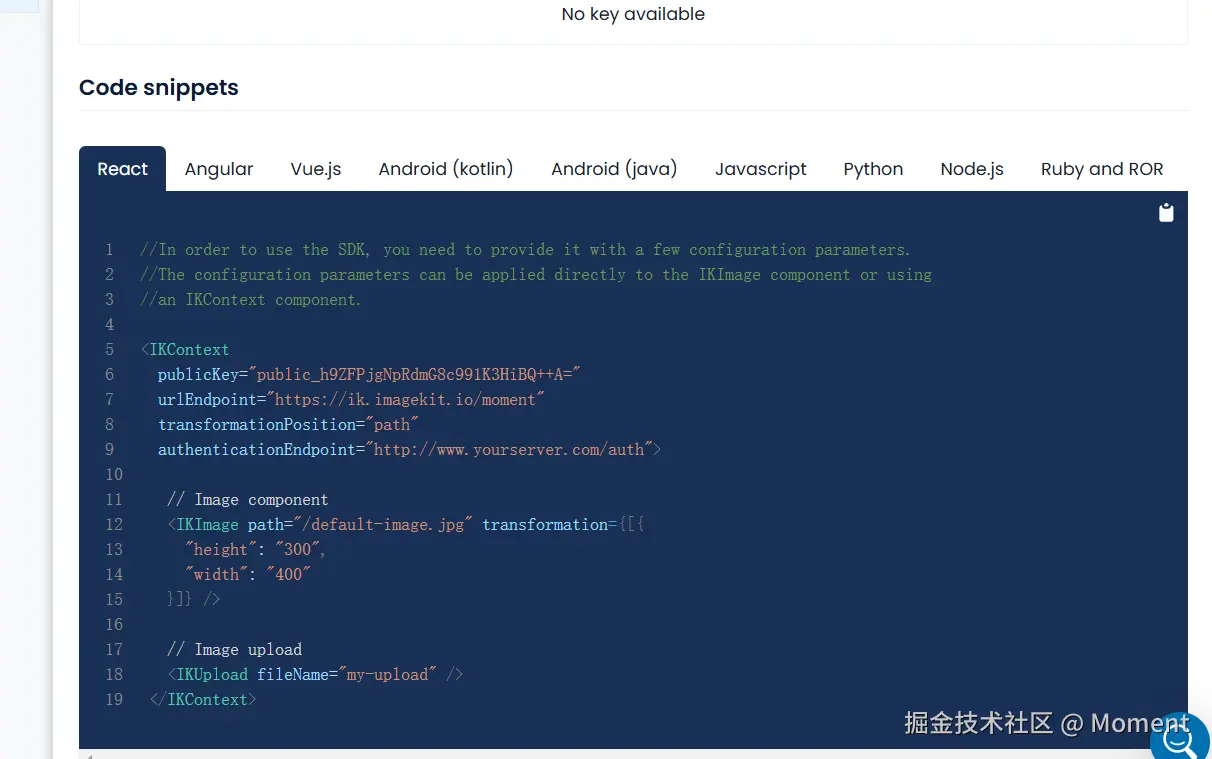Click the "/default-image.jpg" path in code
Viewport: 1212px width, 759px height.
(x=383, y=525)
